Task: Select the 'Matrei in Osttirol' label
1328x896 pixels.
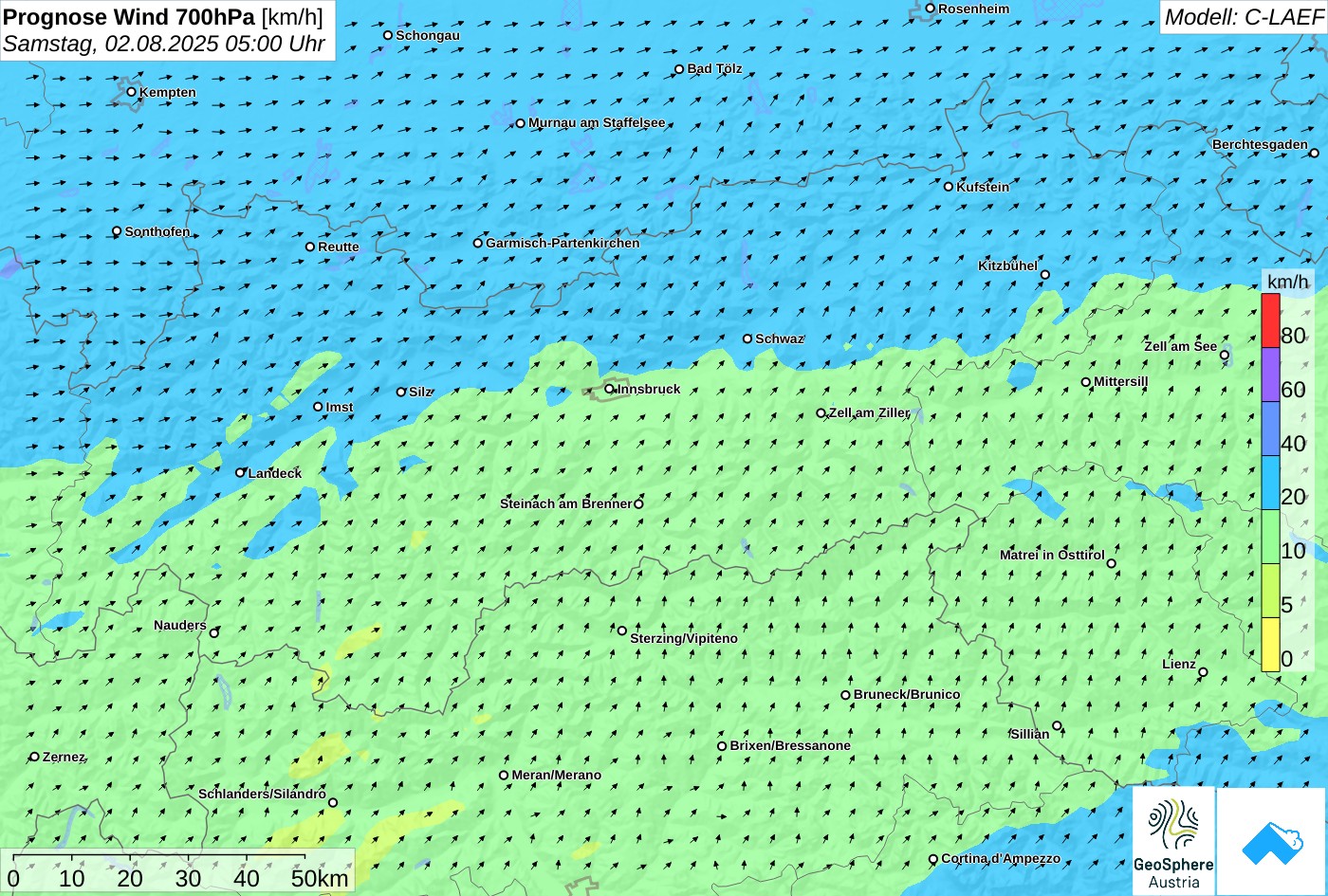Action: (x=1052, y=555)
